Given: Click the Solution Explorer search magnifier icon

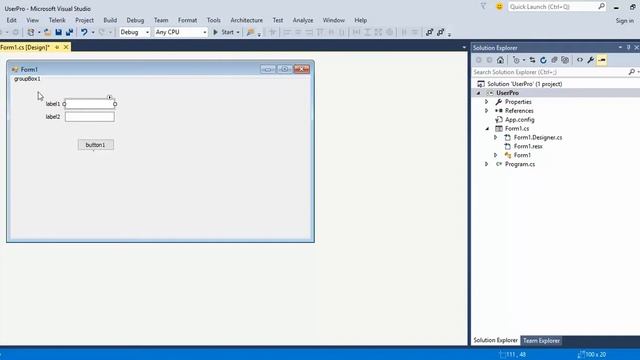Looking at the screenshot, I should coord(631,72).
